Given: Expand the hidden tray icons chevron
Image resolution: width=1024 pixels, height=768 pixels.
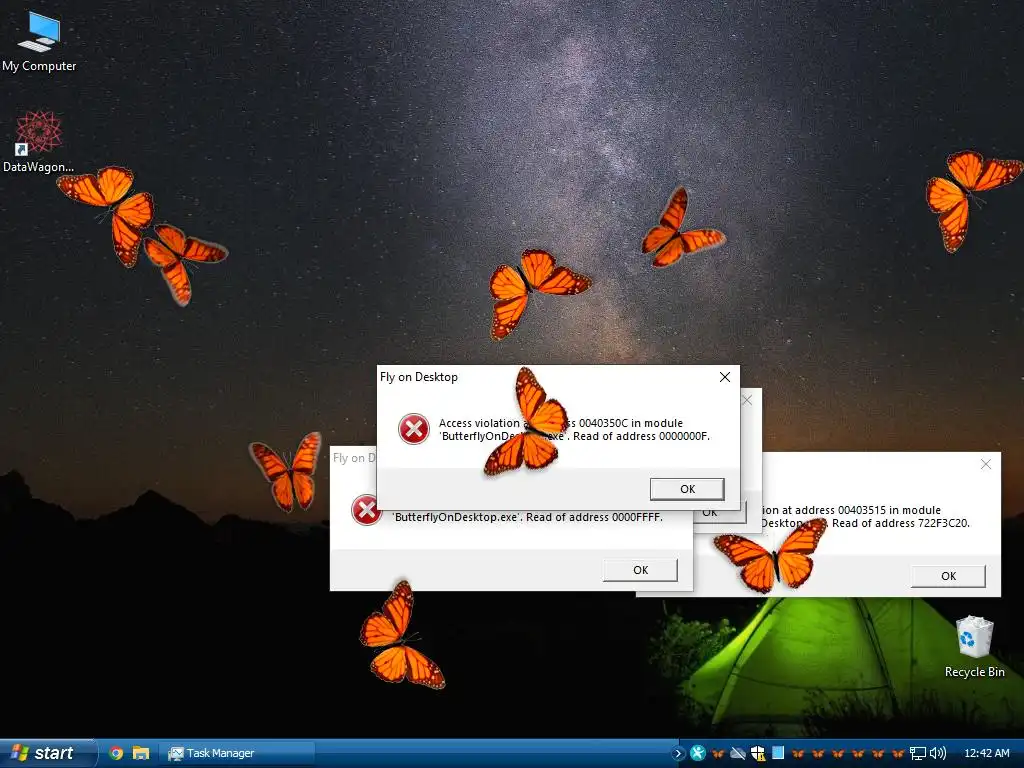Looking at the screenshot, I should tap(678, 754).
